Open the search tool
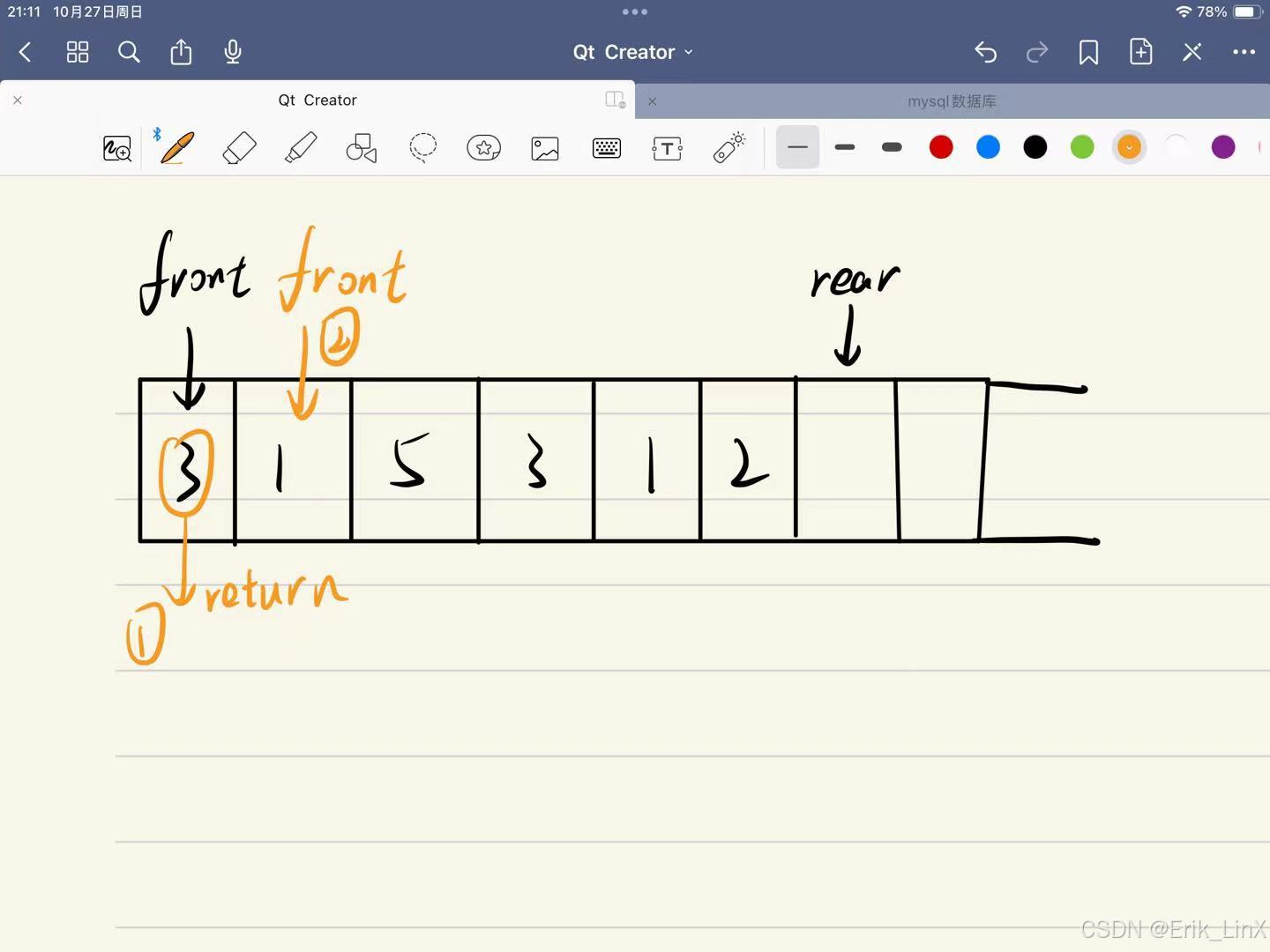This screenshot has height=952, width=1270. click(x=129, y=52)
